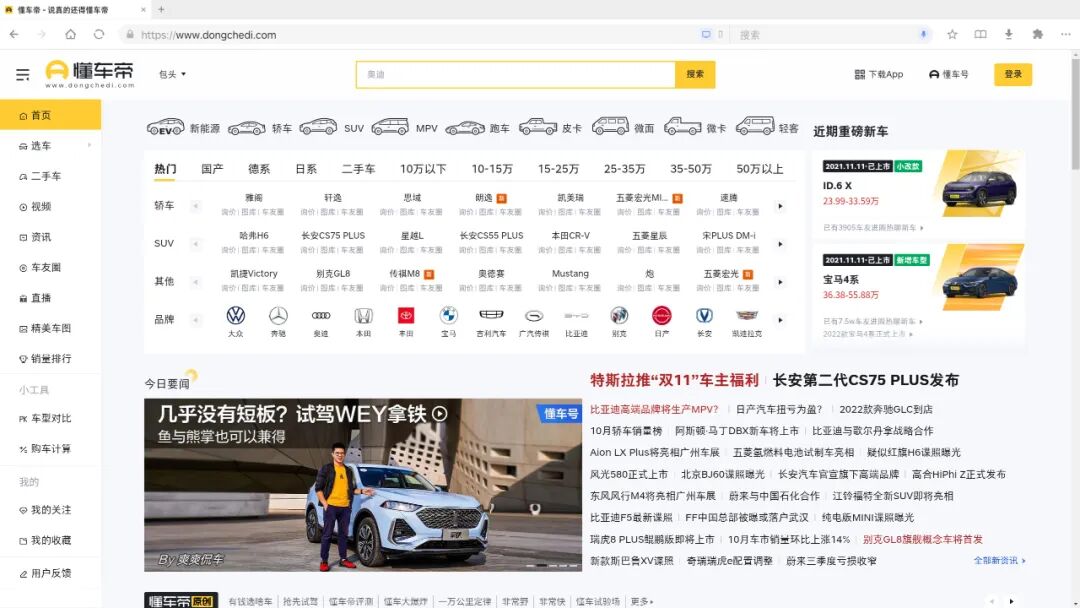Viewport: 1080px width, 608px height.
Task: Open the 长安 Changan brand logo
Action: (704, 315)
